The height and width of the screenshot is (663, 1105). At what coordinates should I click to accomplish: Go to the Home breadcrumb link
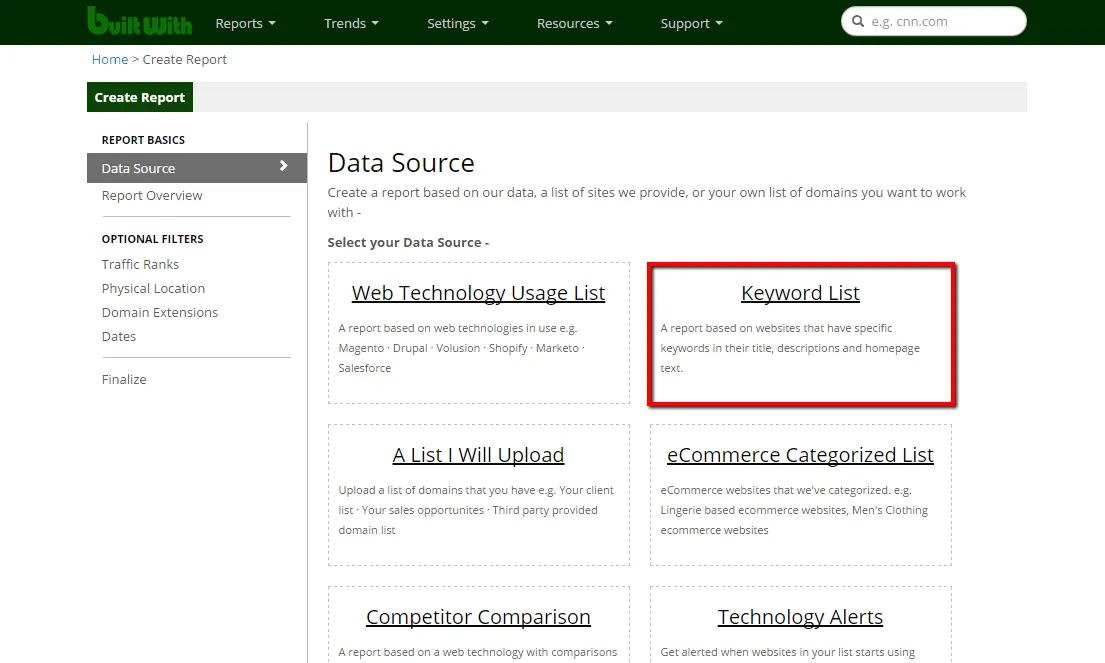pos(110,59)
